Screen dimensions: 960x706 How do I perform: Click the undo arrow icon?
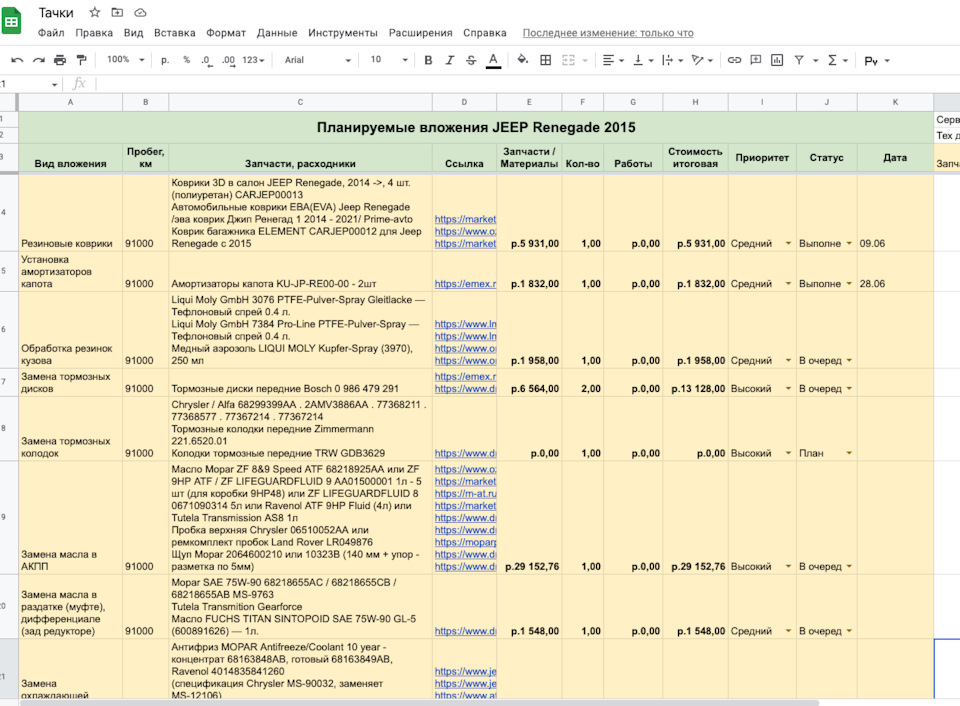click(17, 60)
